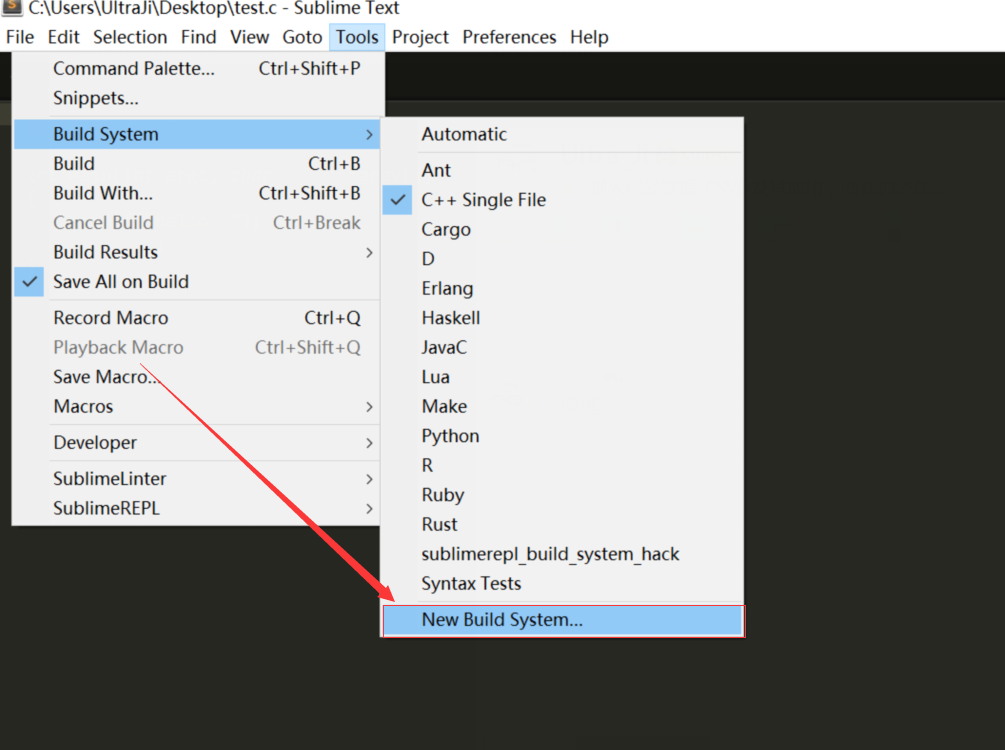Select the Rust build system
Viewport: 1005px width, 750px height.
pyautogui.click(x=563, y=524)
